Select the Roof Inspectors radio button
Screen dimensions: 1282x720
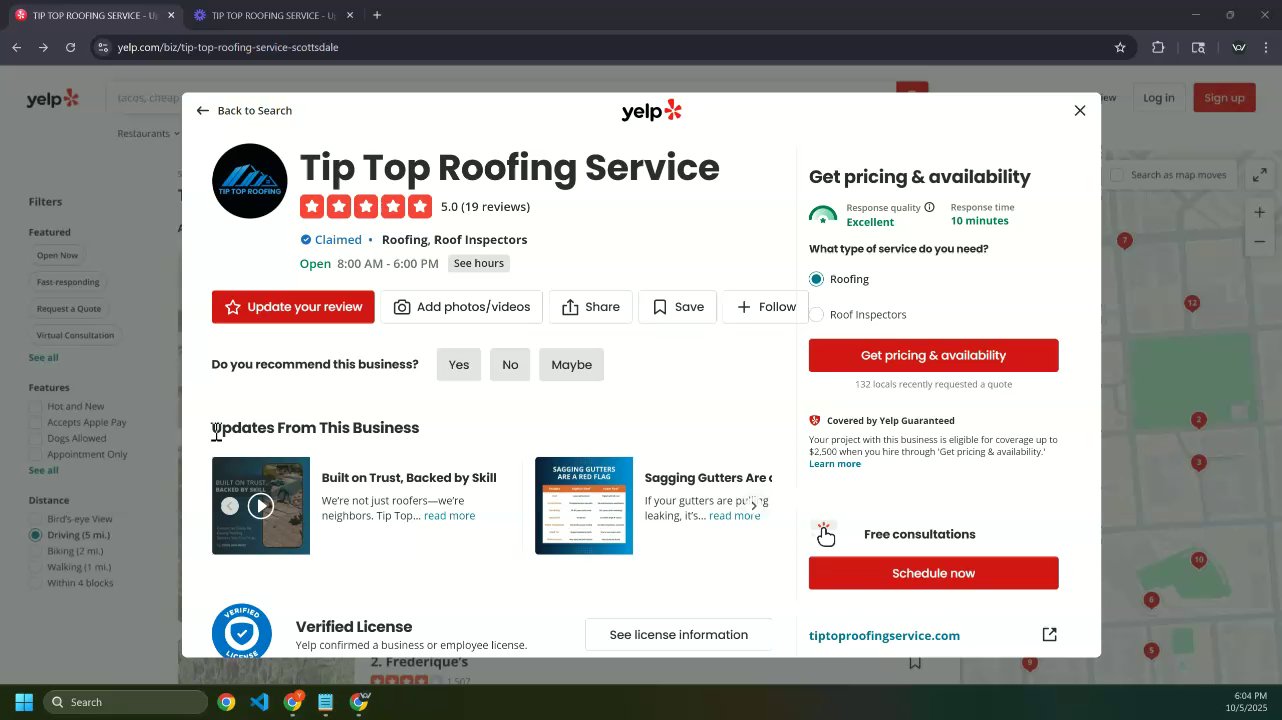(817, 314)
